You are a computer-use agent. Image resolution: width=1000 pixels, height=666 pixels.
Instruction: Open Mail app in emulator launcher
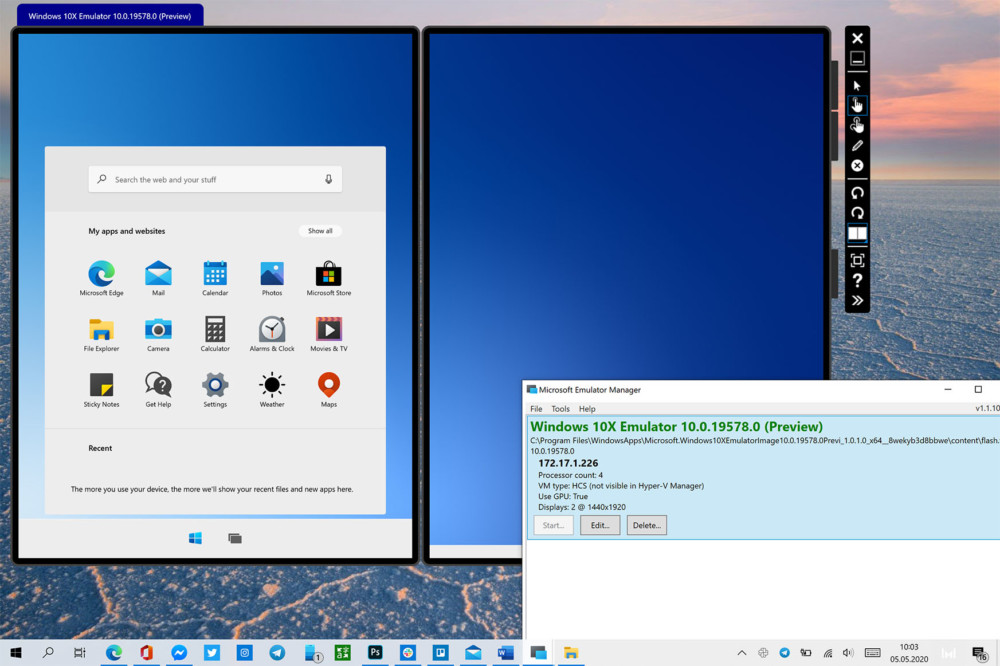click(158, 279)
